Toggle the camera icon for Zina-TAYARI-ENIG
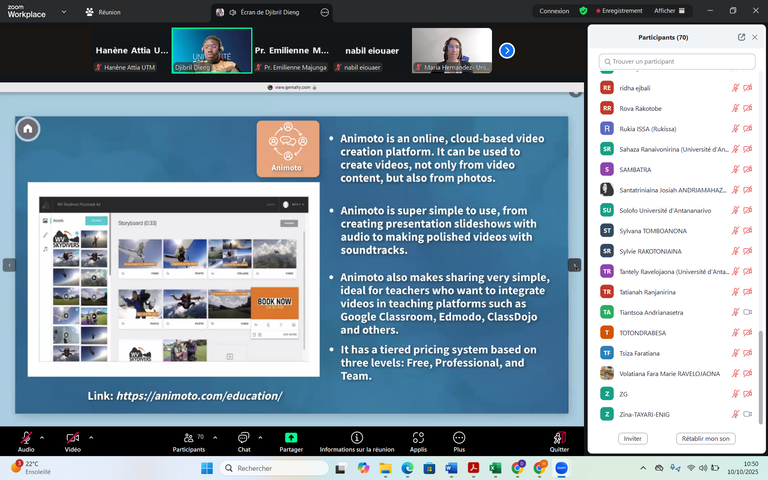This screenshot has height=480, width=768. [x=747, y=414]
